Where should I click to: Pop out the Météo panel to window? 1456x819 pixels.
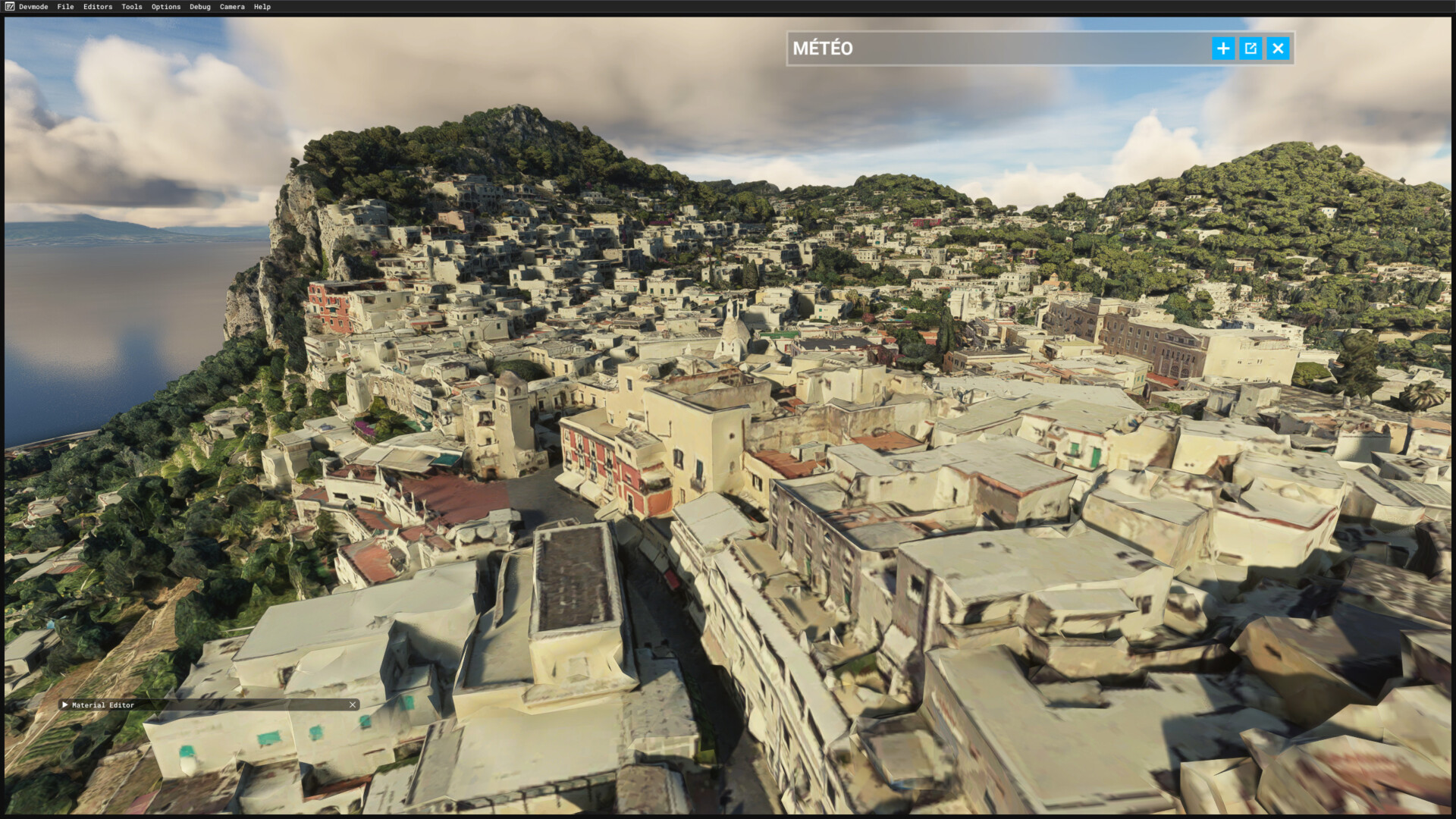(1250, 49)
